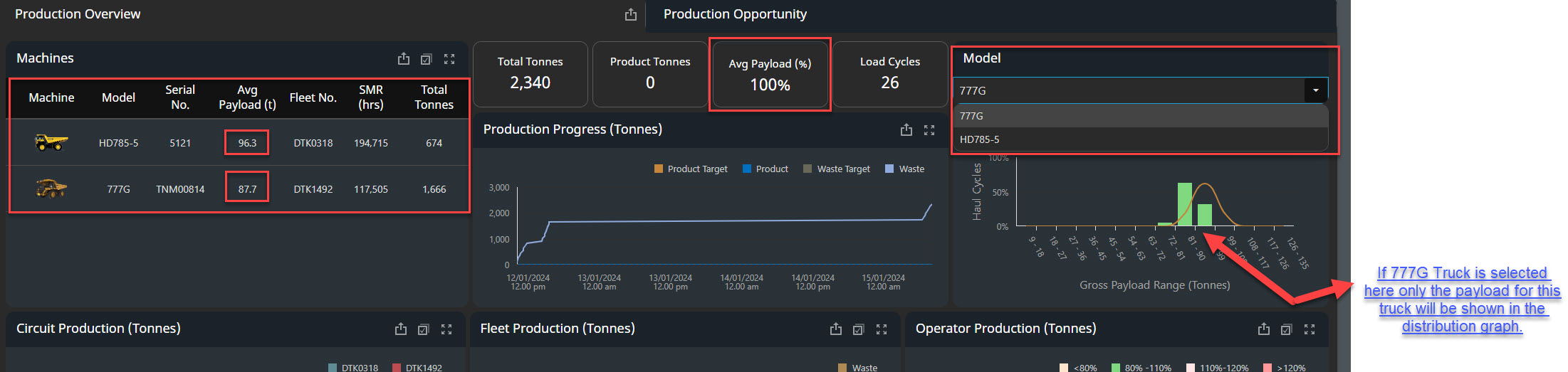
Task: Maximize Operator Production panel
Action: (x=1310, y=329)
